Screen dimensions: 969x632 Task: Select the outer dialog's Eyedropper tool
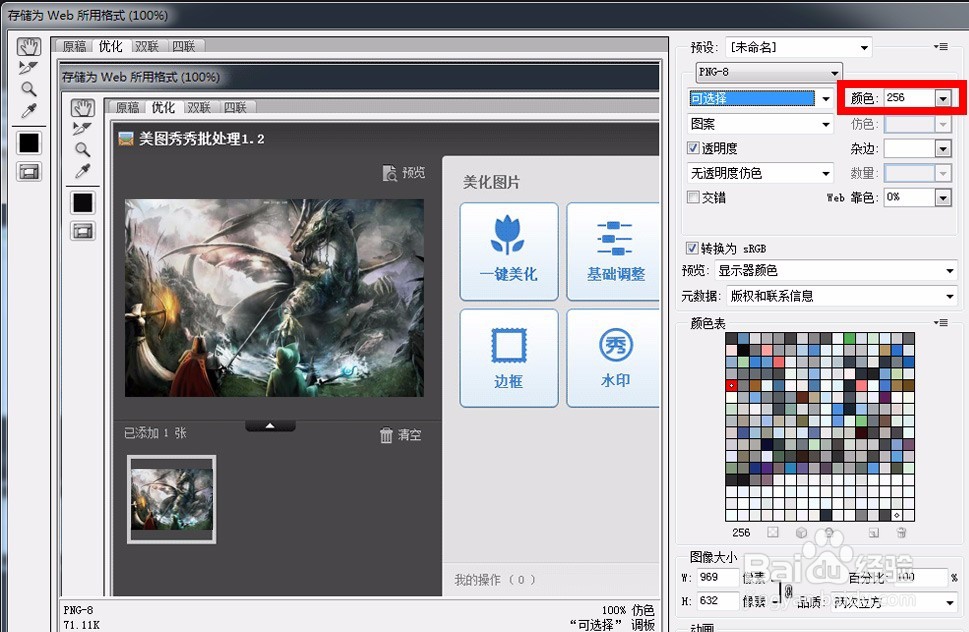[28, 111]
